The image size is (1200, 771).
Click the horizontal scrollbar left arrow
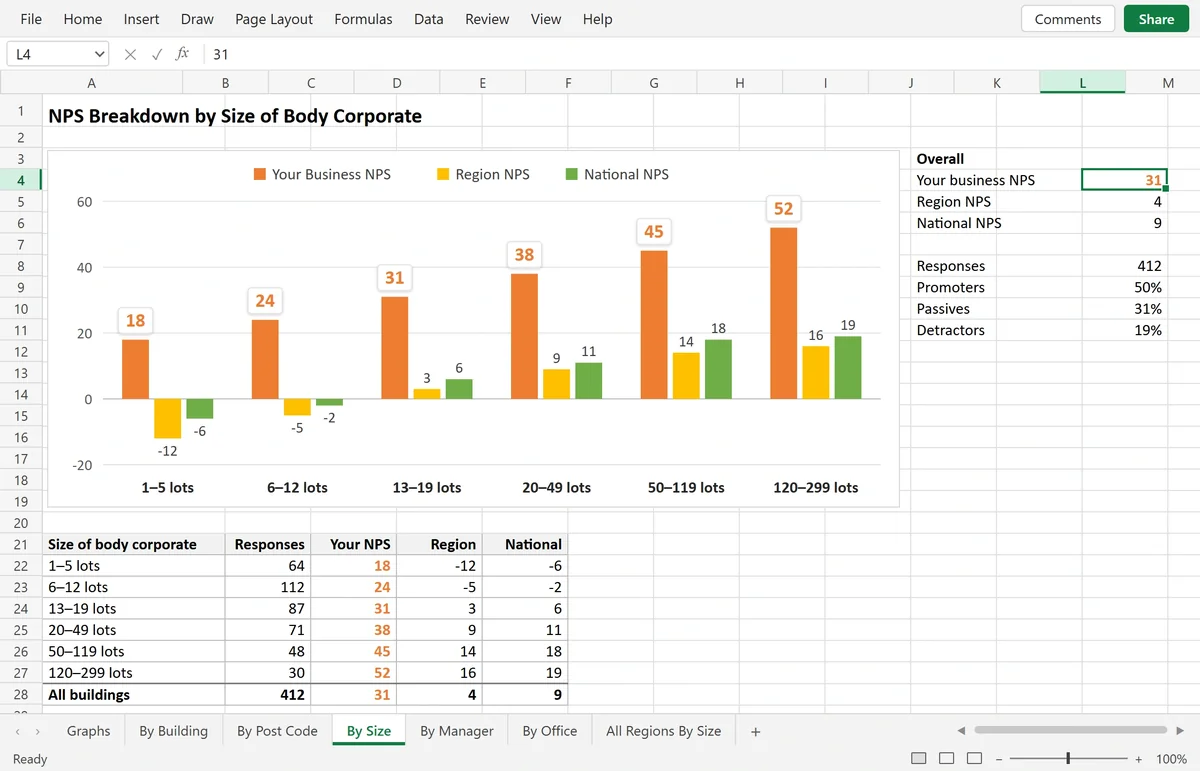(962, 731)
